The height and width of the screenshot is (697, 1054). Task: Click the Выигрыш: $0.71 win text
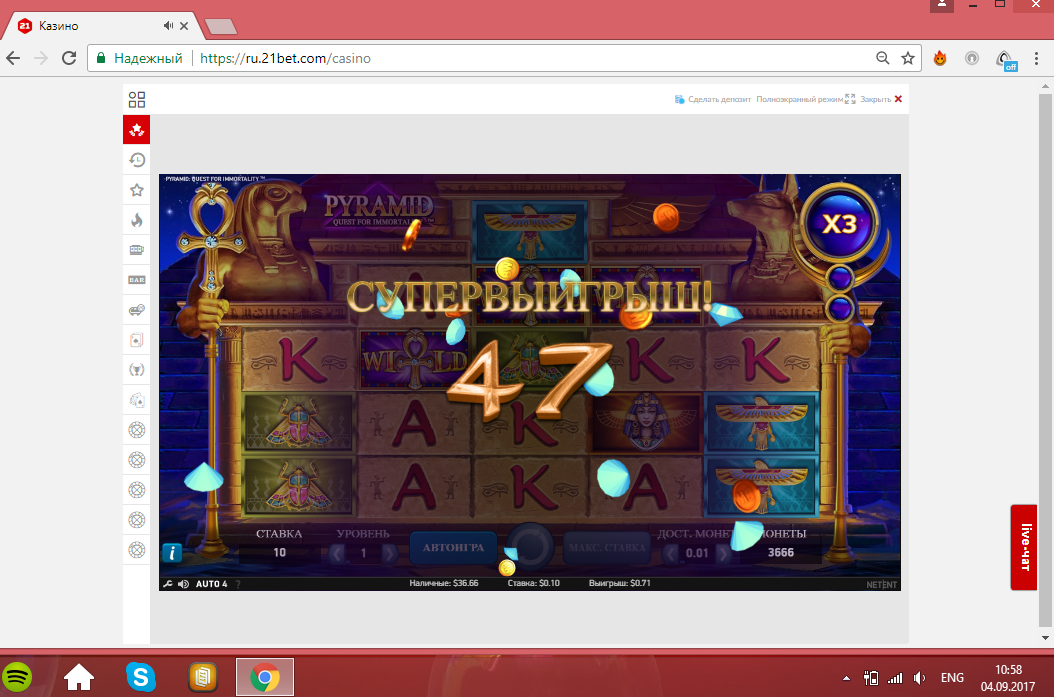click(620, 583)
